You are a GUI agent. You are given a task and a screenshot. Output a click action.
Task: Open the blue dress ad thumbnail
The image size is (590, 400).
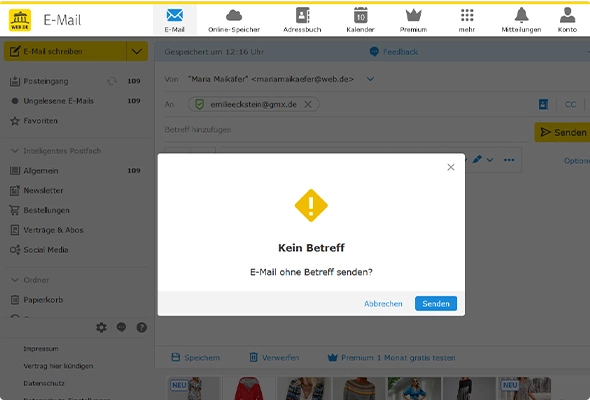(414, 389)
